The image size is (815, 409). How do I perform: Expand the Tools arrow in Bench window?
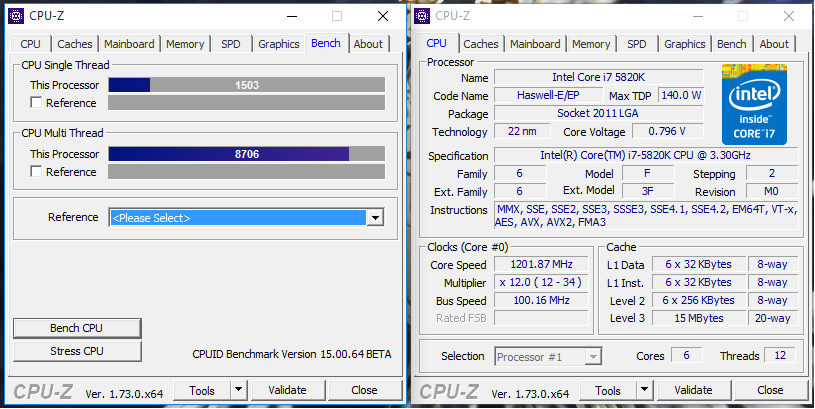tap(239, 390)
